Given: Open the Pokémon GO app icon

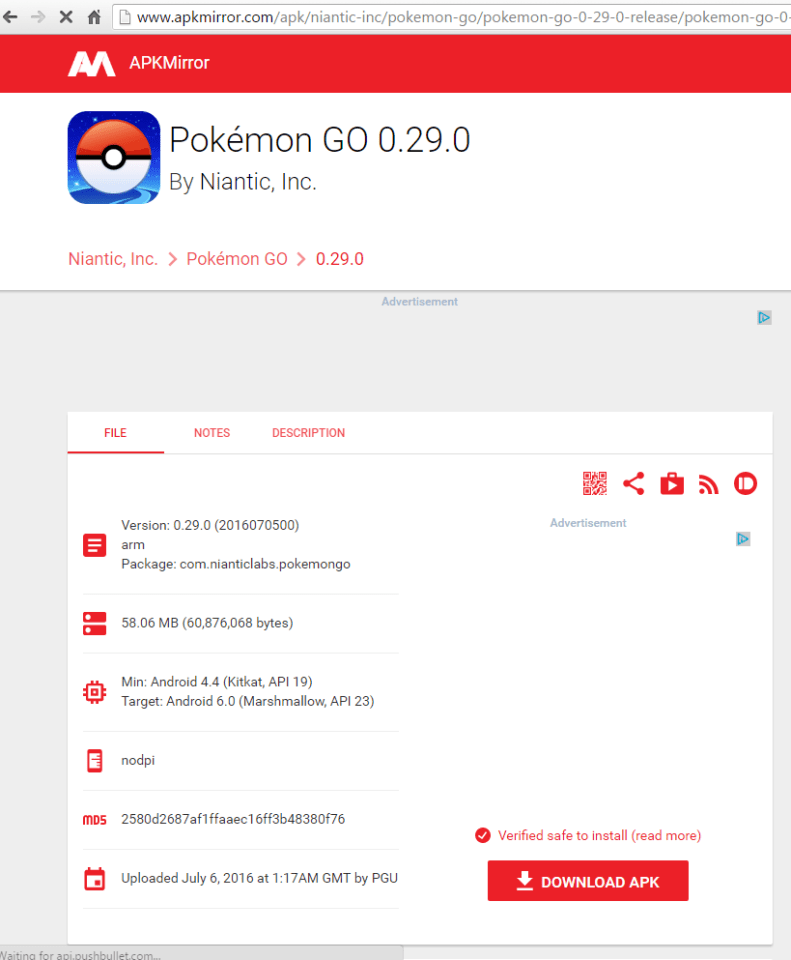Looking at the screenshot, I should [x=114, y=157].
